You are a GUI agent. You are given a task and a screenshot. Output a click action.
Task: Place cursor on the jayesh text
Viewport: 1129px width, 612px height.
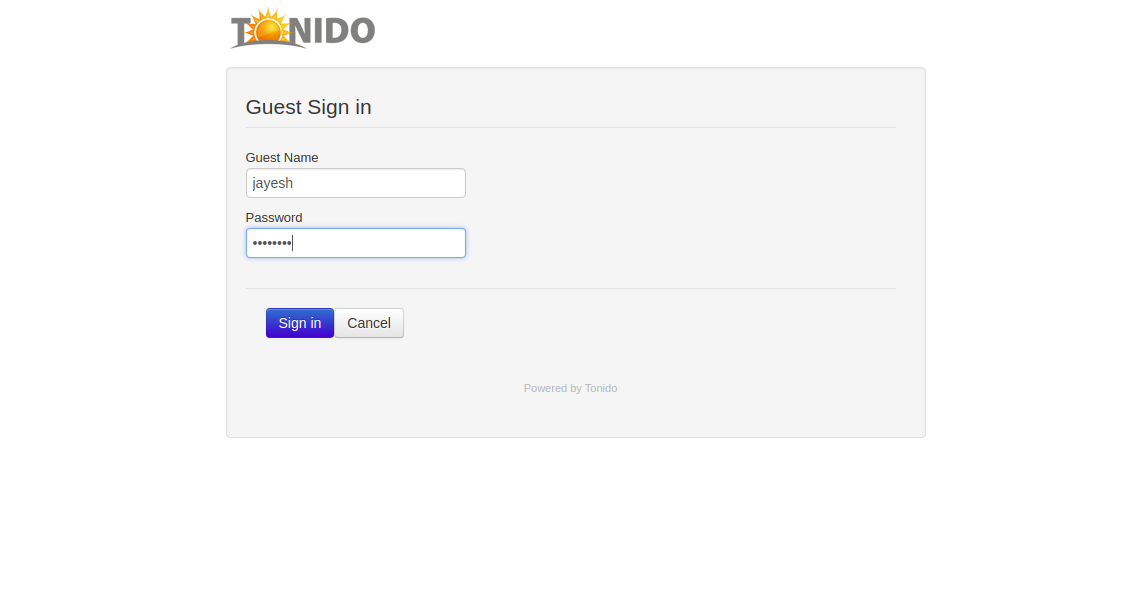point(272,184)
